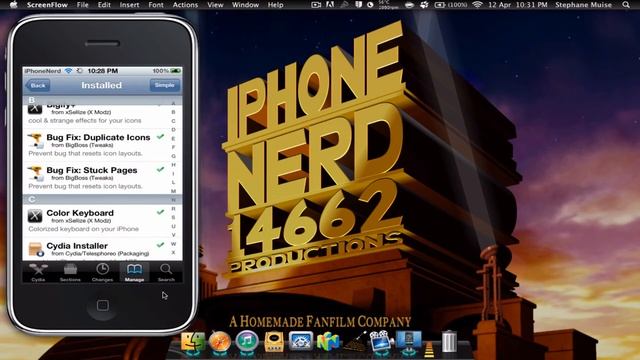Tap the Color Keyboard package icon
The image size is (640, 360).
(35, 216)
